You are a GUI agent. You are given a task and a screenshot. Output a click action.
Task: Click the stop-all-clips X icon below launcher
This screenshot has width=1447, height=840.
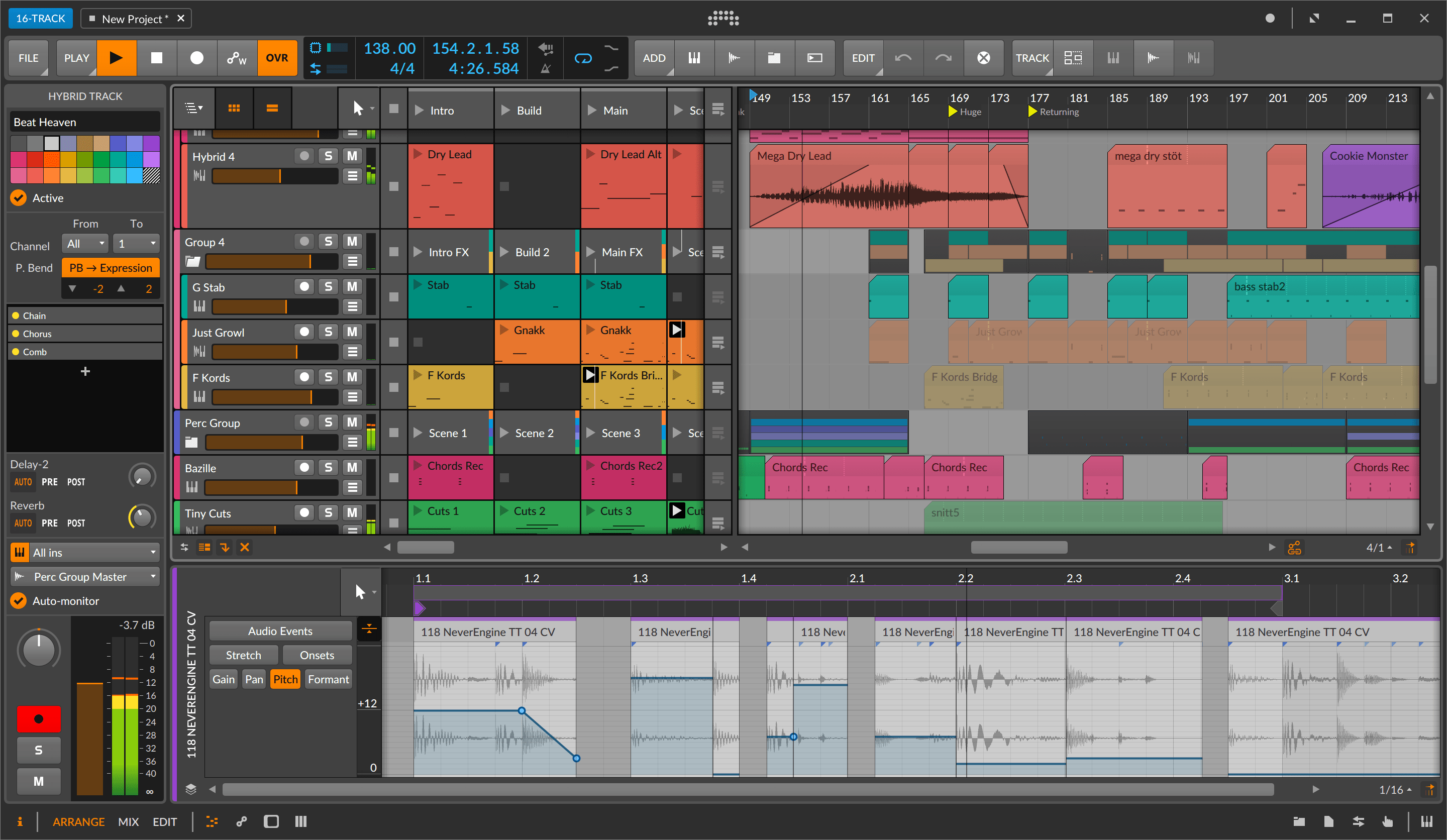coord(983,57)
